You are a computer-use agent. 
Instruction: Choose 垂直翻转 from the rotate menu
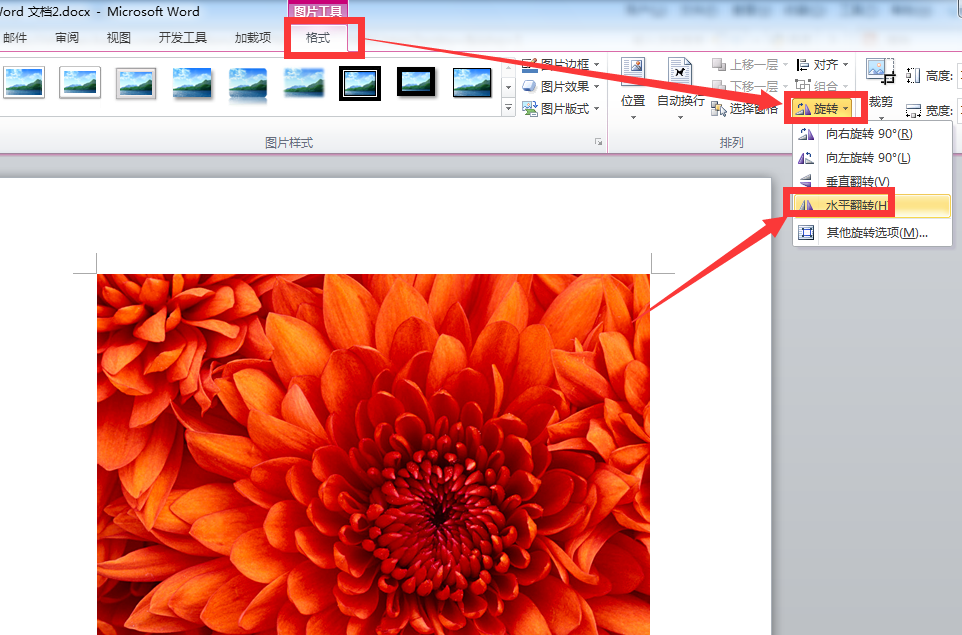click(x=872, y=182)
